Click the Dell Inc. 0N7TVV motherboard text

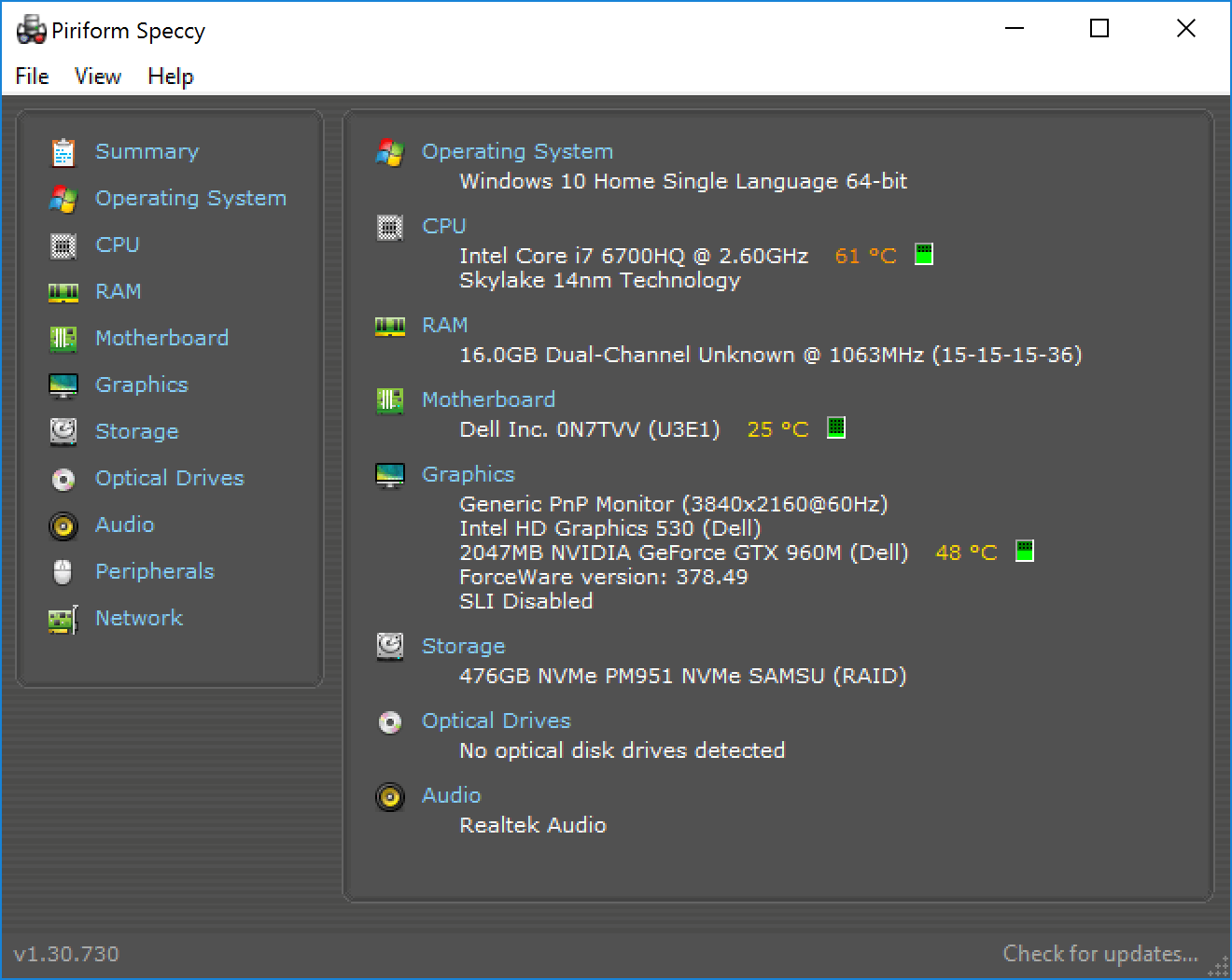coord(590,429)
